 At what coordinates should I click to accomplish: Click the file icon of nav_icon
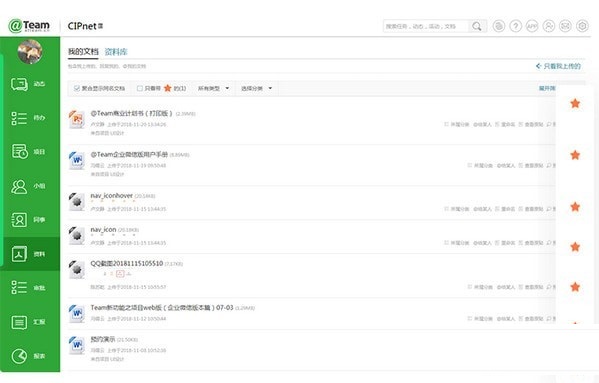click(76, 235)
